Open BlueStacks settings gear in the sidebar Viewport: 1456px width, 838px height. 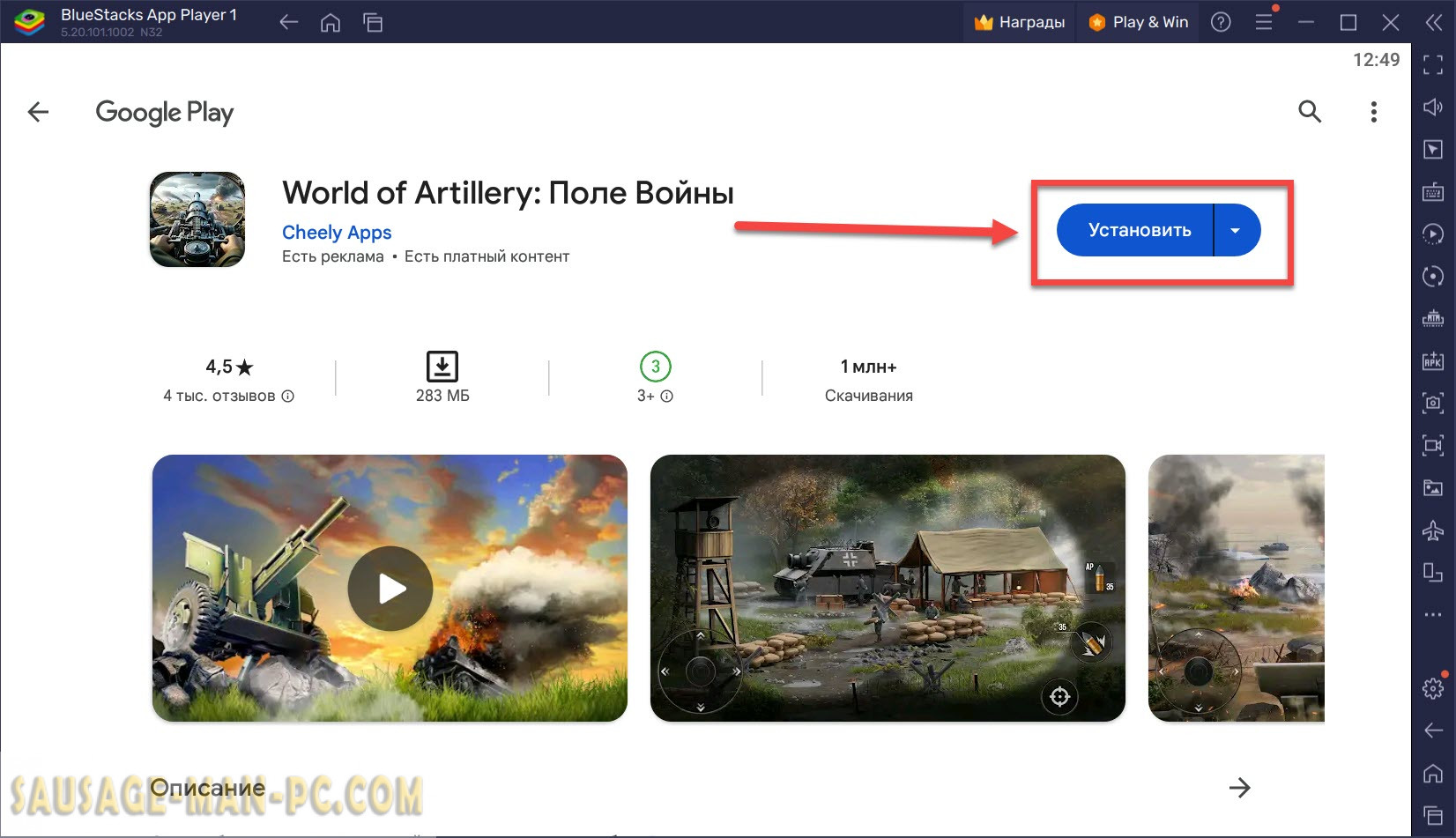pyautogui.click(x=1433, y=687)
